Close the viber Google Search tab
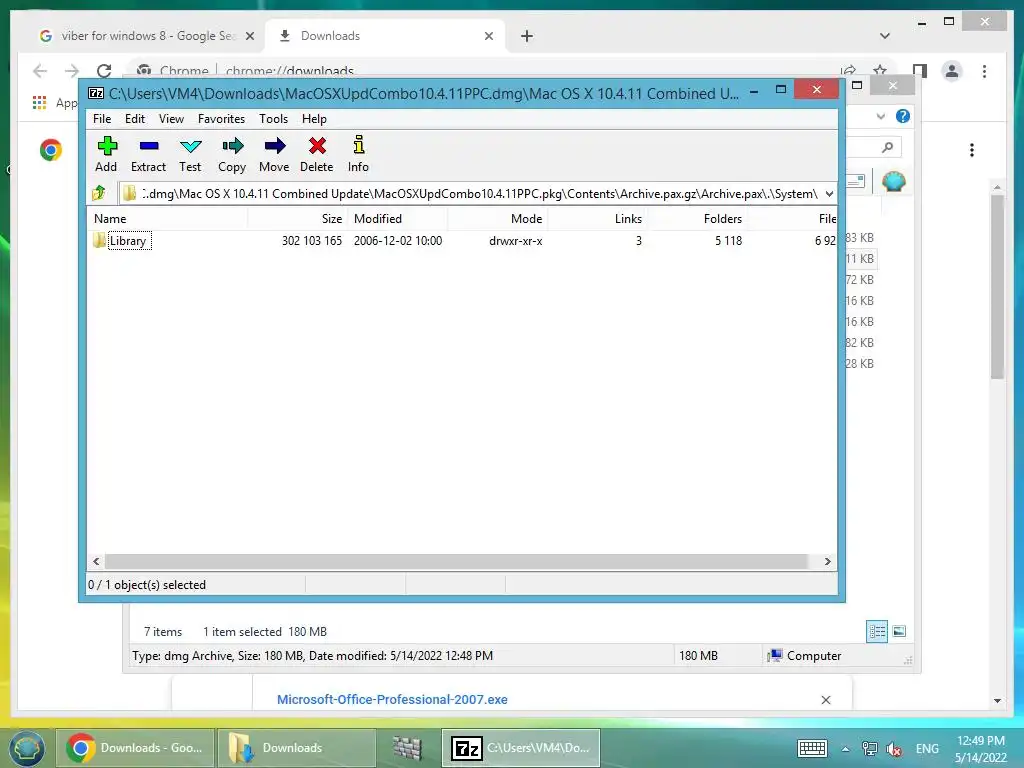The image size is (1024, 768). 249,36
